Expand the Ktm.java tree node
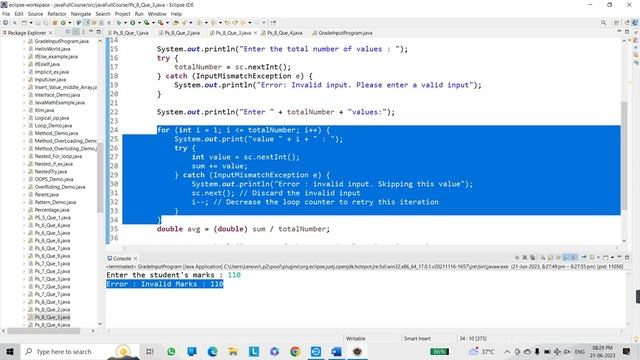This screenshot has width=640, height=360. [x=24, y=110]
